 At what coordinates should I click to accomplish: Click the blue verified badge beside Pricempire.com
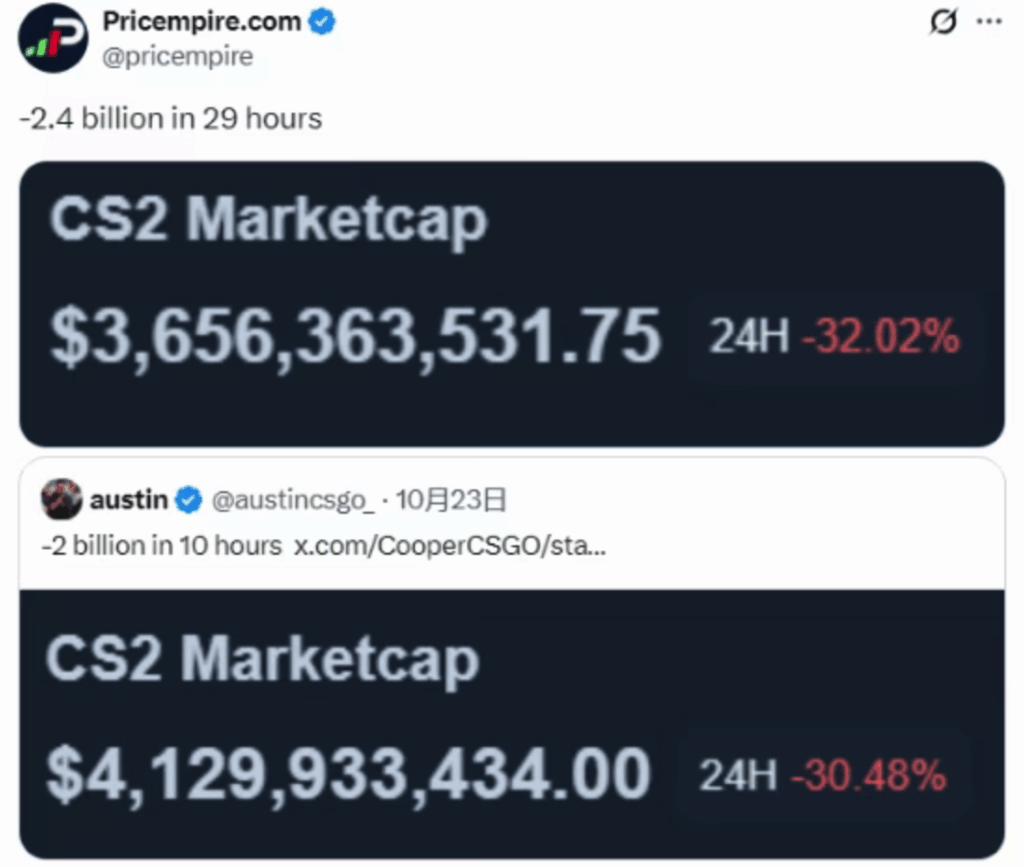(x=322, y=22)
